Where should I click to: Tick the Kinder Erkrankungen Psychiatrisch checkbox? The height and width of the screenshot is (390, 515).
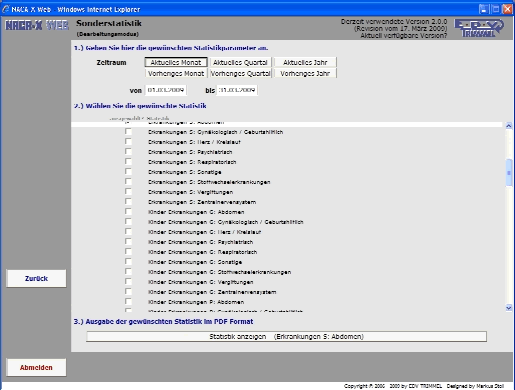(x=128, y=242)
